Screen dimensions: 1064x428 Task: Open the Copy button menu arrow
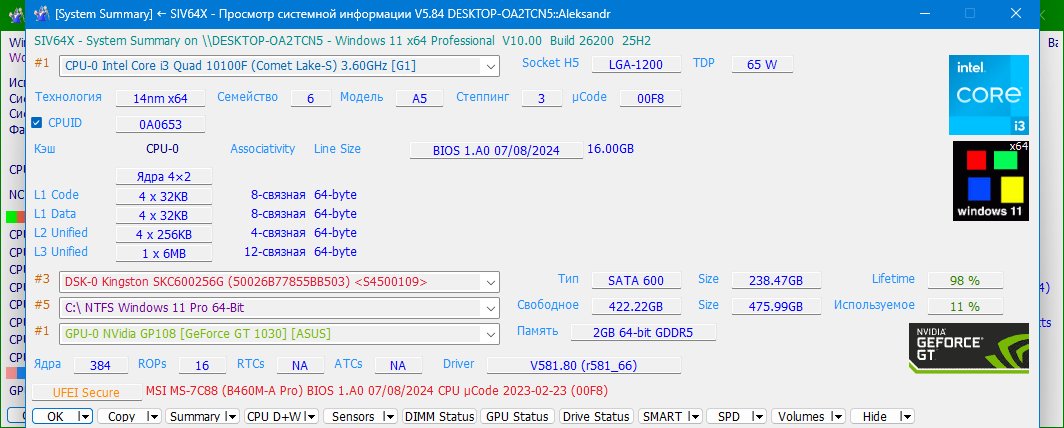(x=152, y=416)
